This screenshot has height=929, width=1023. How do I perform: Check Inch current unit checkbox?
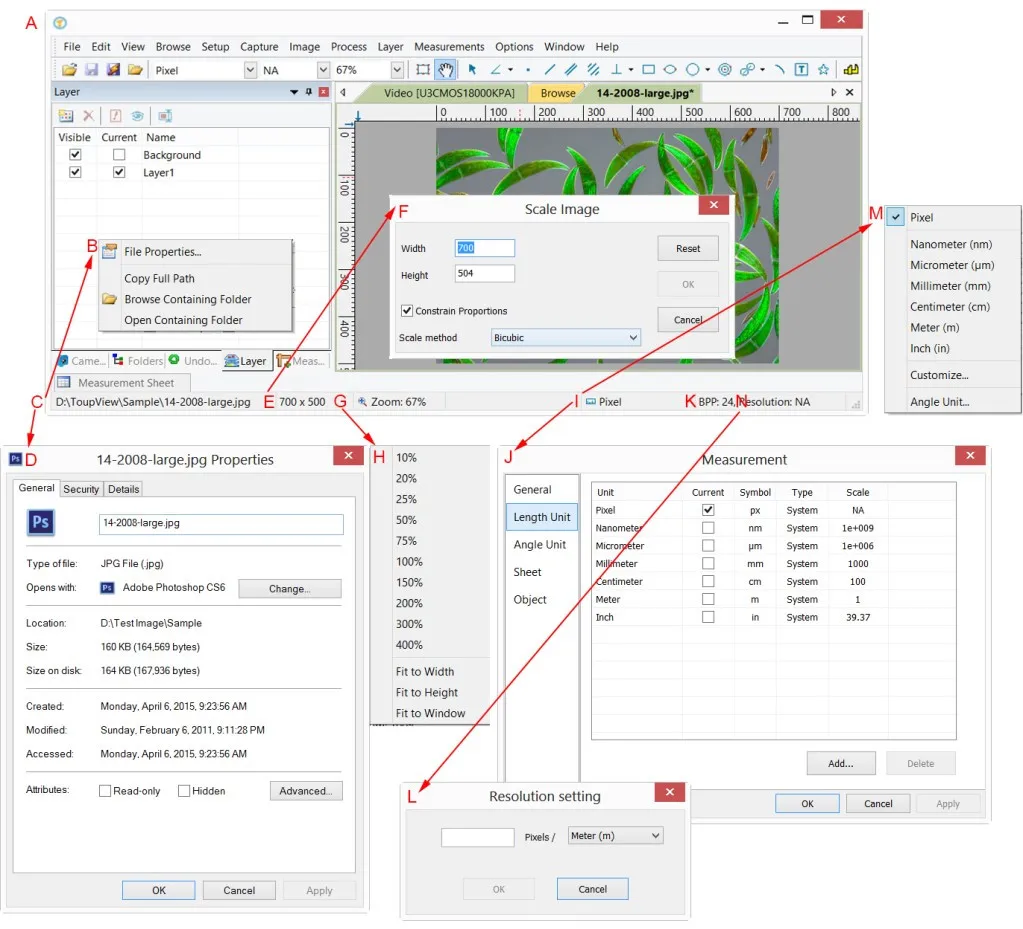708,617
